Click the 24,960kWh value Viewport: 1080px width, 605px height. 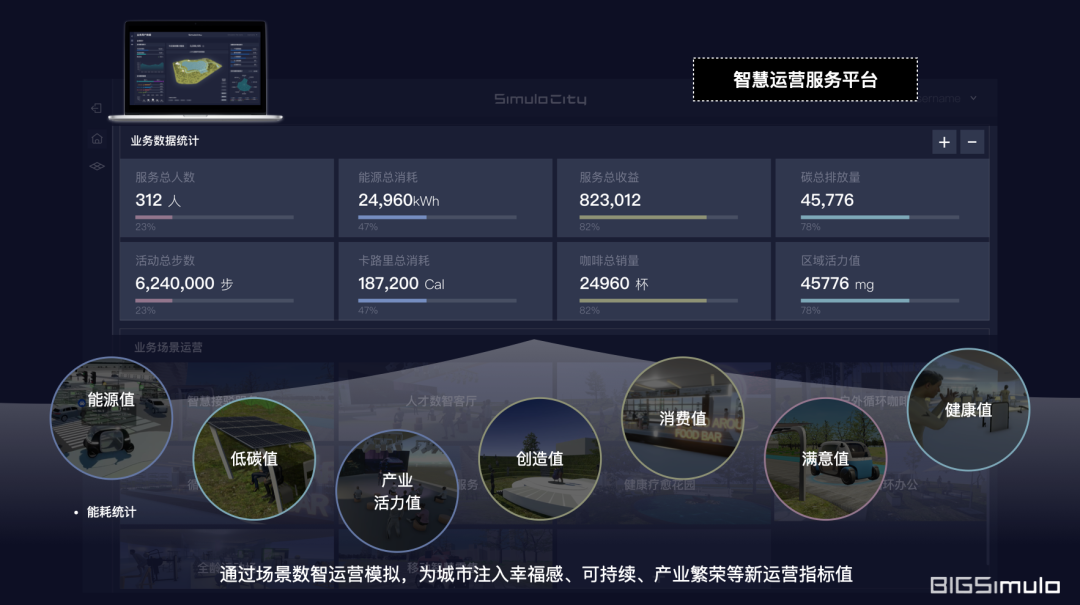tap(398, 201)
